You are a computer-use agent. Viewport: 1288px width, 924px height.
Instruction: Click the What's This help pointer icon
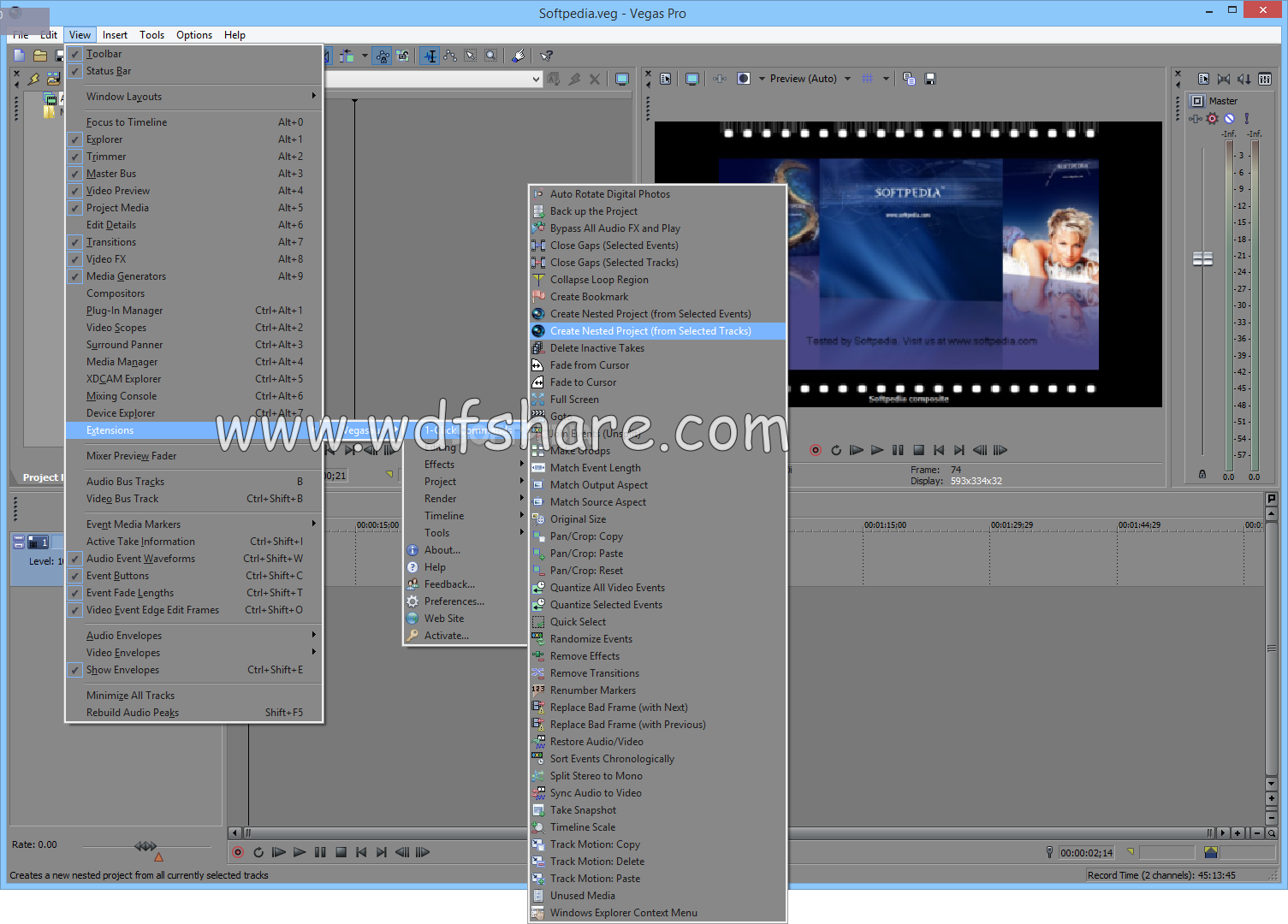click(x=546, y=56)
